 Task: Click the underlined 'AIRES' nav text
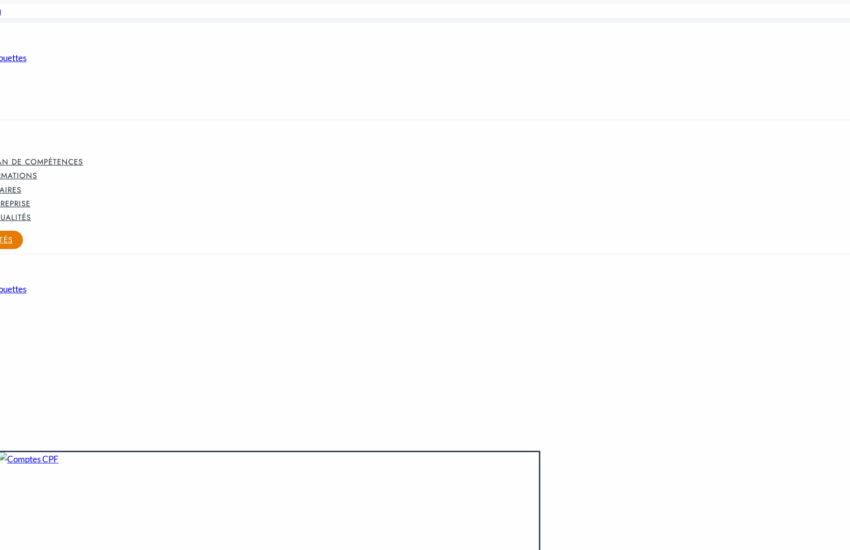click(10, 190)
